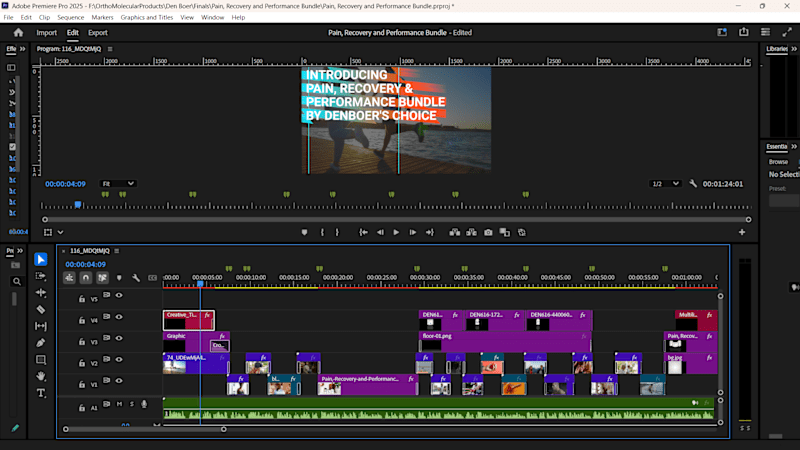This screenshot has width=800, height=450.
Task: Open playback resolution 1/2 dropdown
Action: [x=665, y=184]
